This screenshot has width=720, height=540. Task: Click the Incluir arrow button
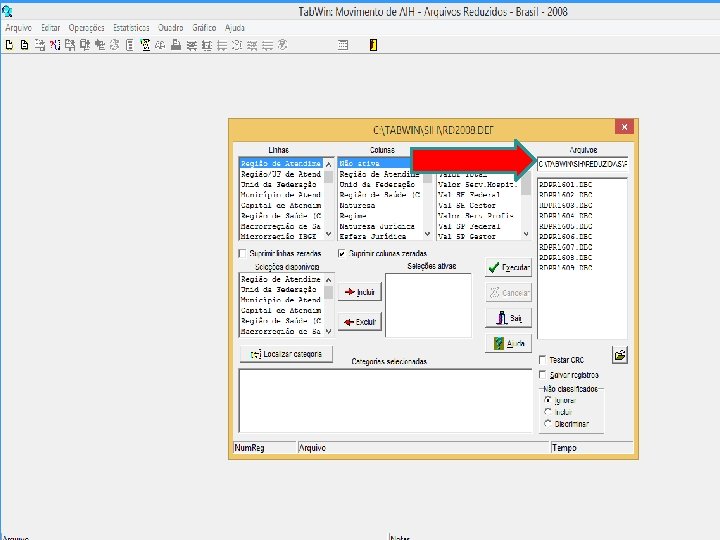pos(360,292)
